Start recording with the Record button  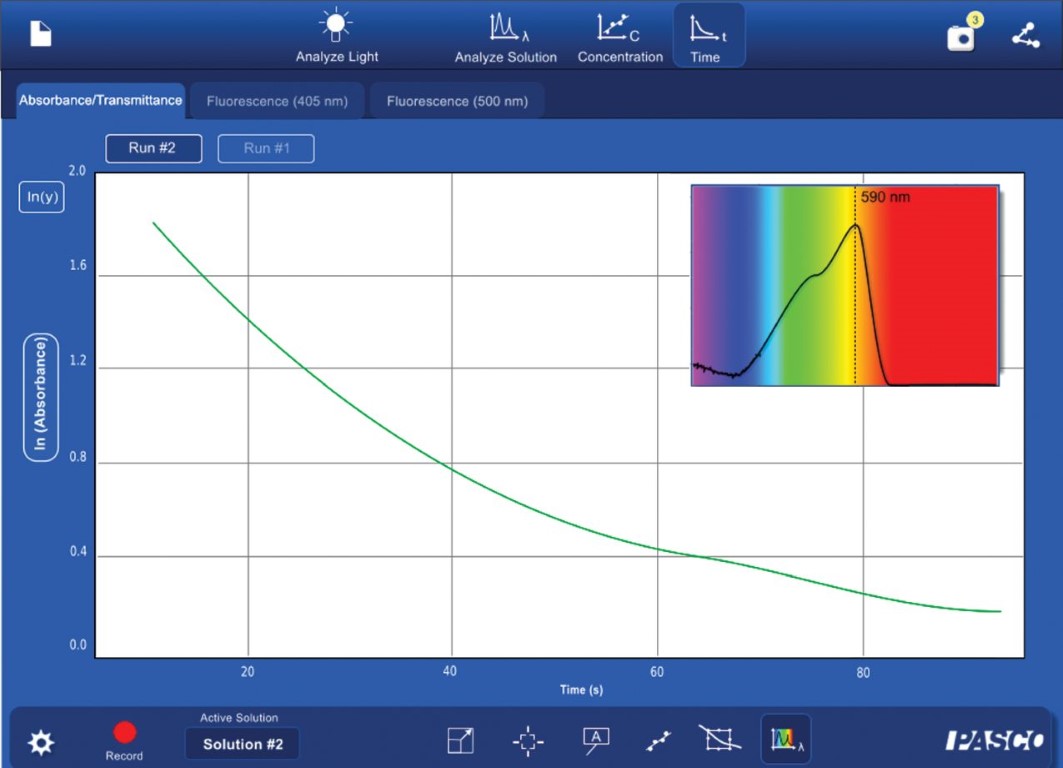tap(125, 734)
